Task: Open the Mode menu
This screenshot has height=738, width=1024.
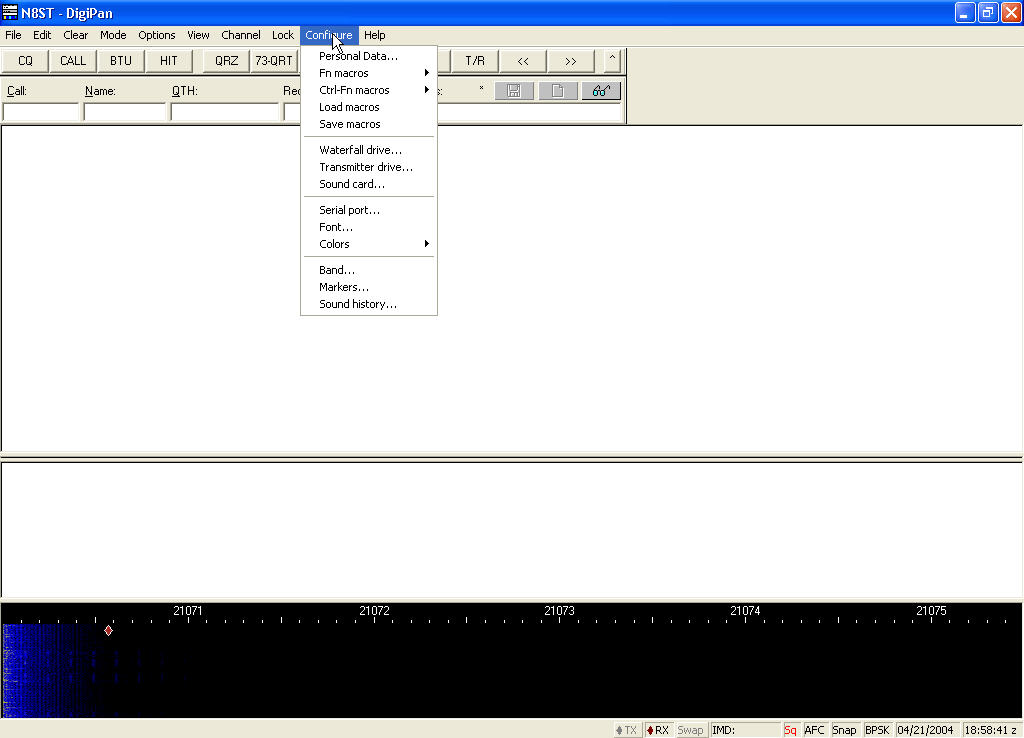Action: pyautogui.click(x=113, y=35)
